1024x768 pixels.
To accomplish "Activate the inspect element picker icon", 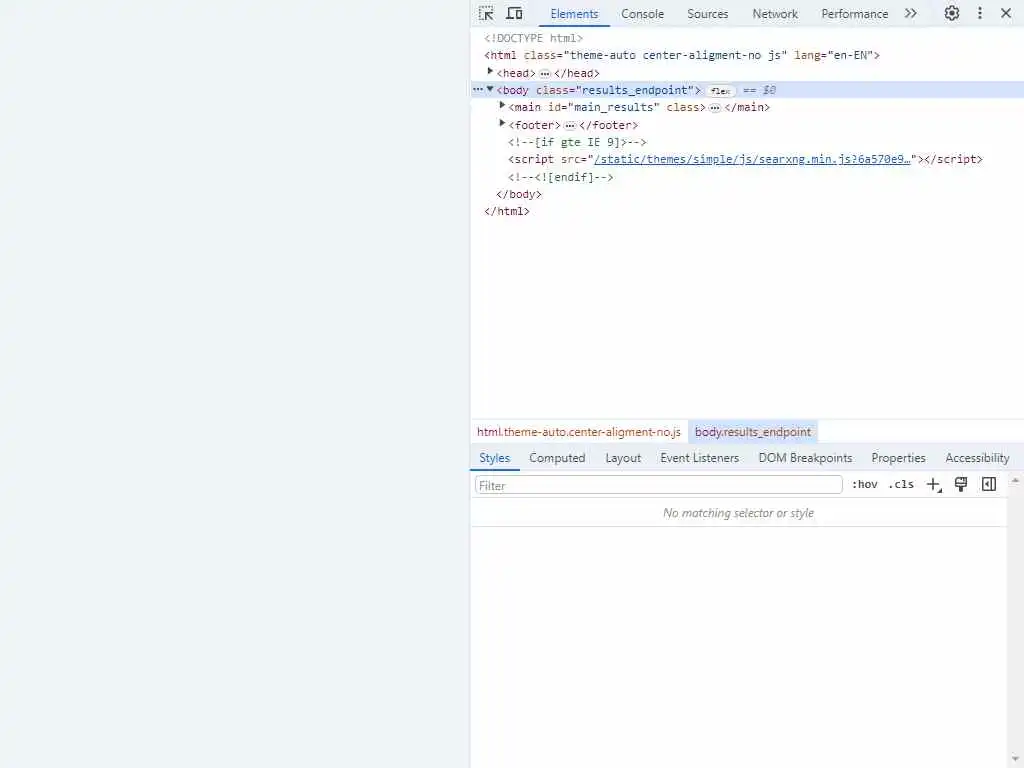I will [486, 14].
